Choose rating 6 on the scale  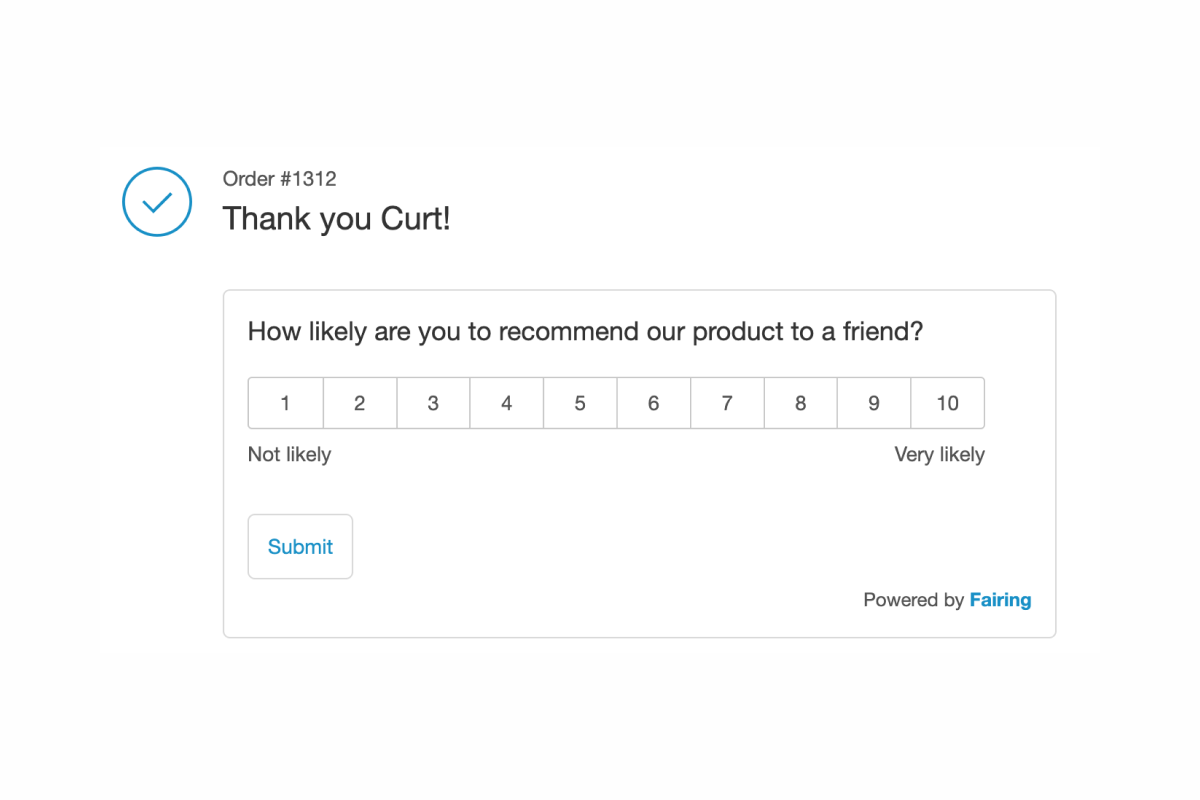click(x=653, y=403)
